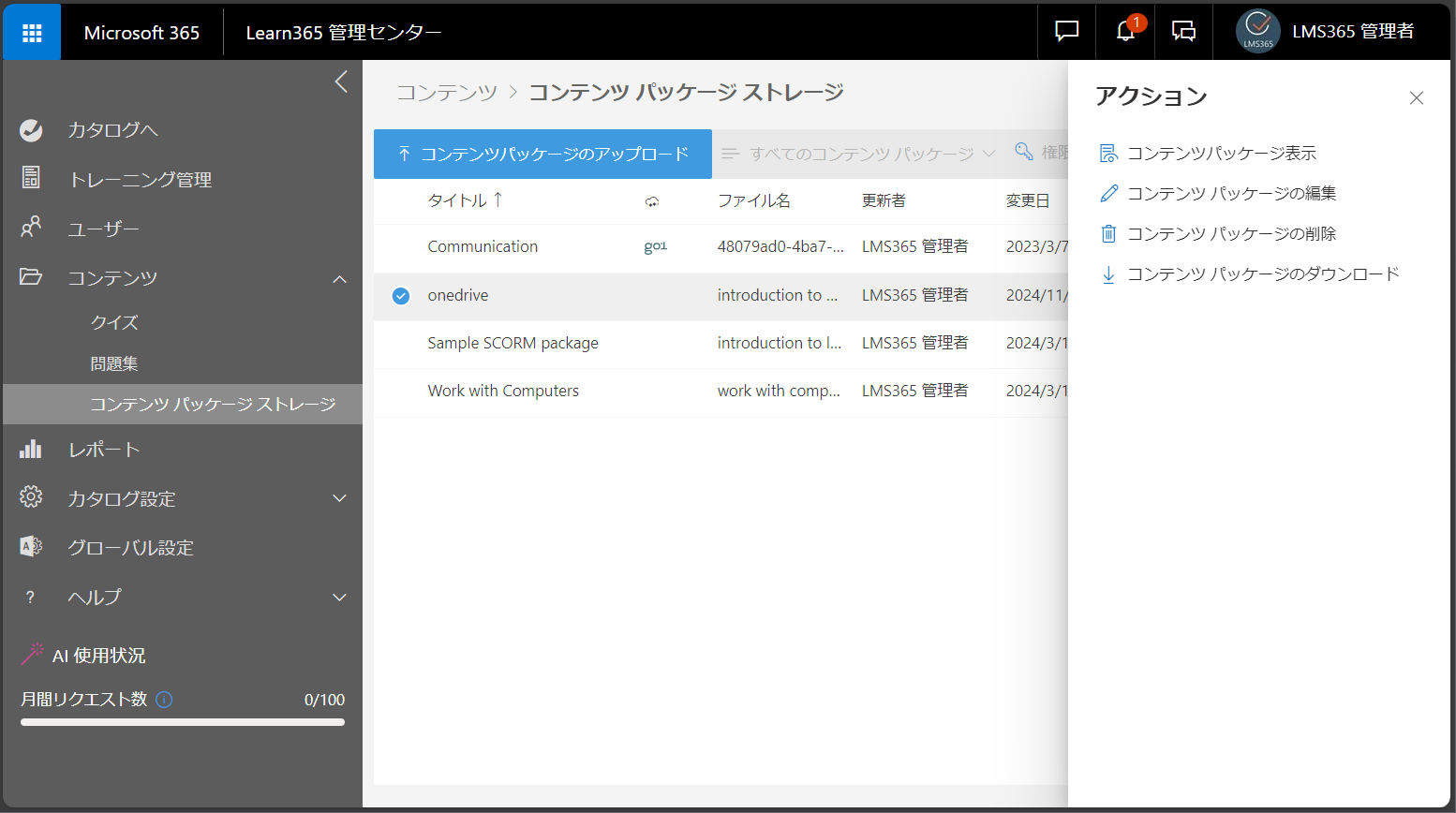Image resolution: width=1456 pixels, height=813 pixels.
Task: Open 問題集 in the sidebar
Action: [x=114, y=363]
